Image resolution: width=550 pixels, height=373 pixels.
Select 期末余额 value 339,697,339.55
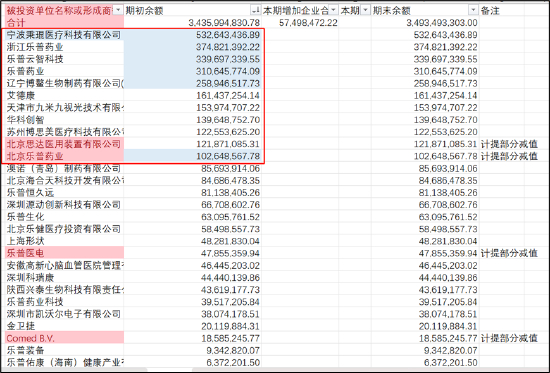[x=445, y=59]
